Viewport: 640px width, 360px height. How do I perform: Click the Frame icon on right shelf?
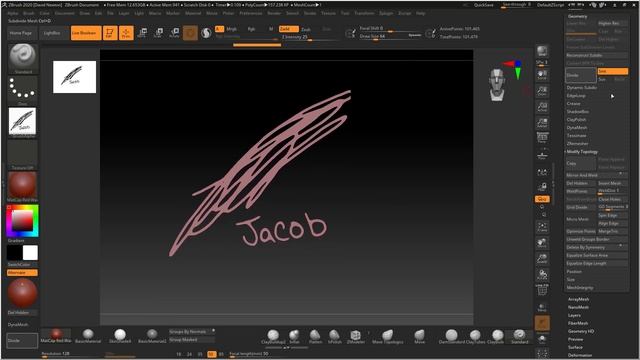[x=542, y=227]
